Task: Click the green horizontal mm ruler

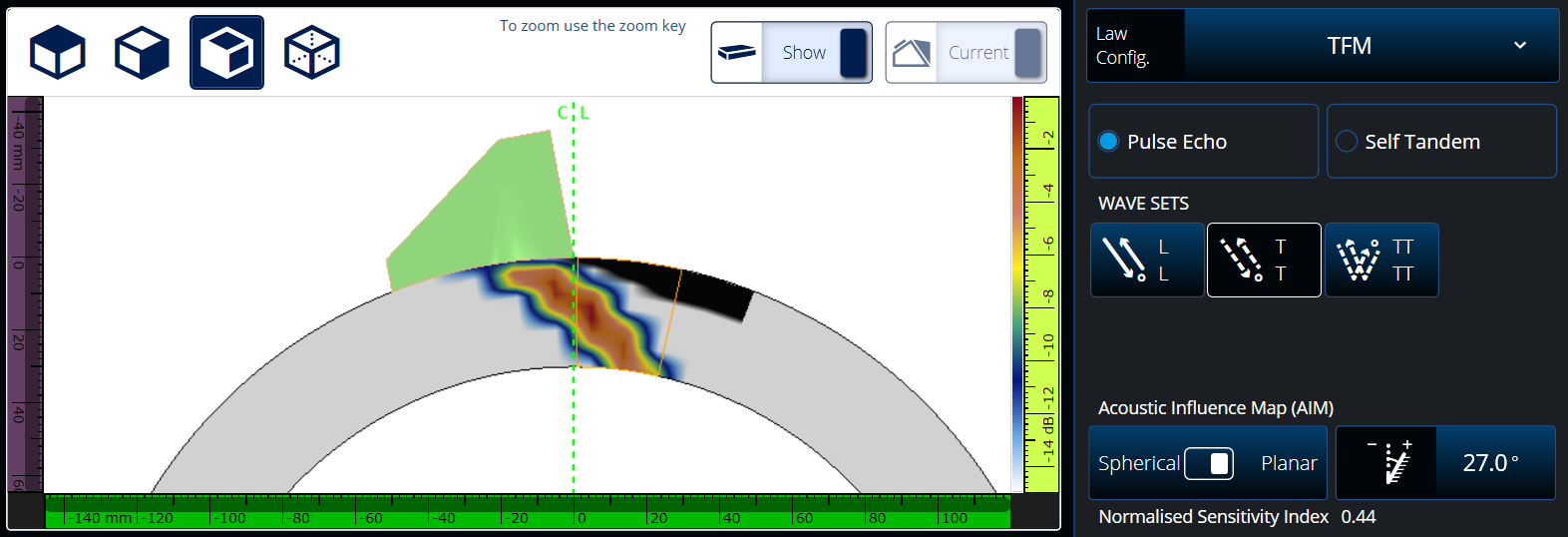Action: point(527,511)
